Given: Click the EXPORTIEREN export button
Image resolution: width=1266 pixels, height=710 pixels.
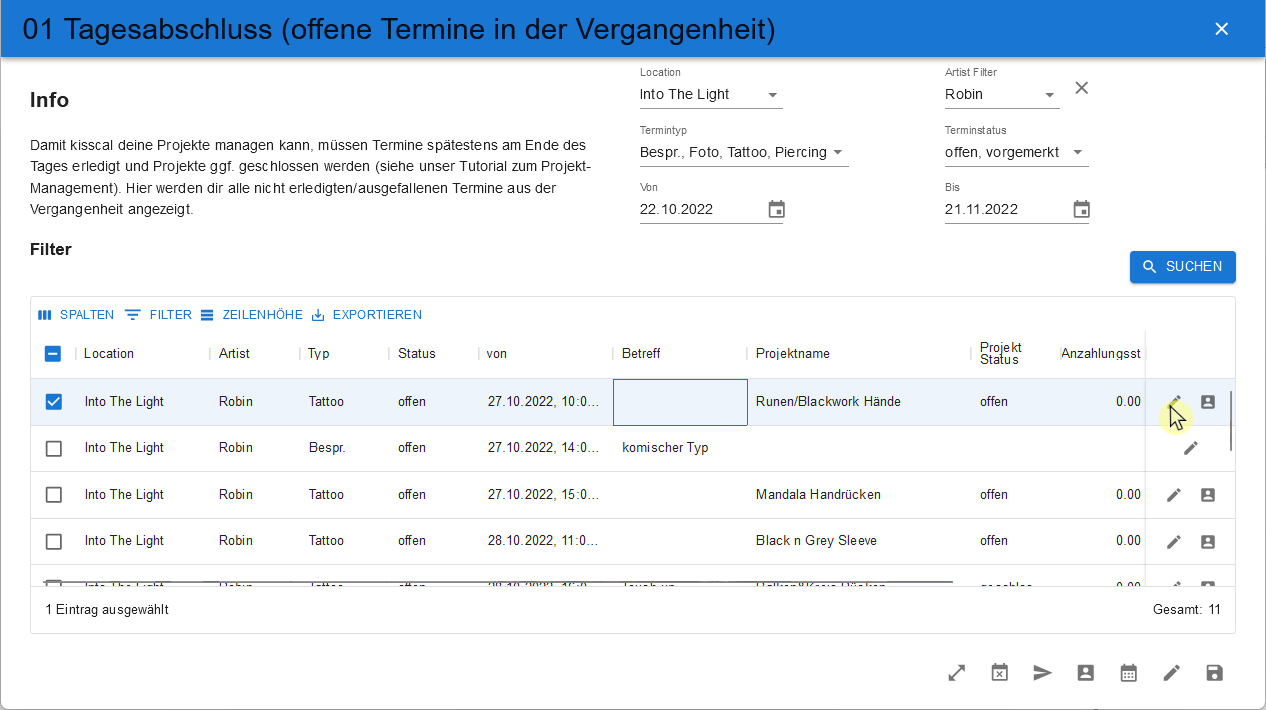Looking at the screenshot, I should click(x=366, y=315).
